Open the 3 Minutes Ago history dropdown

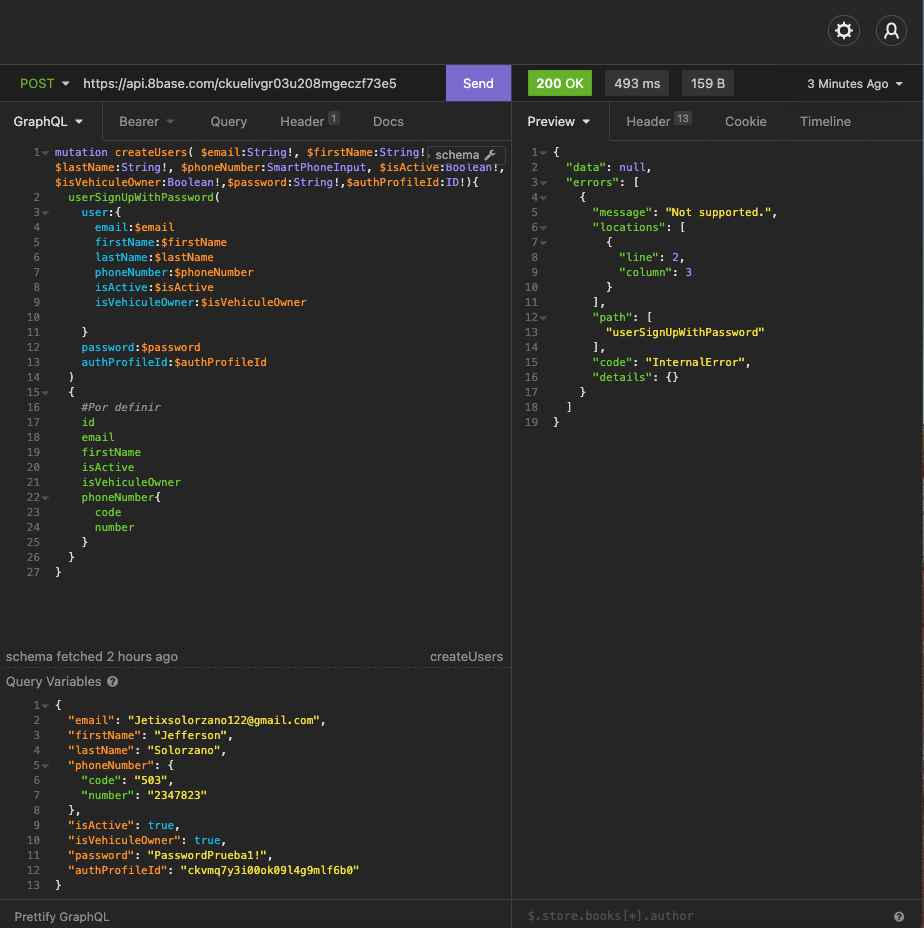[855, 84]
